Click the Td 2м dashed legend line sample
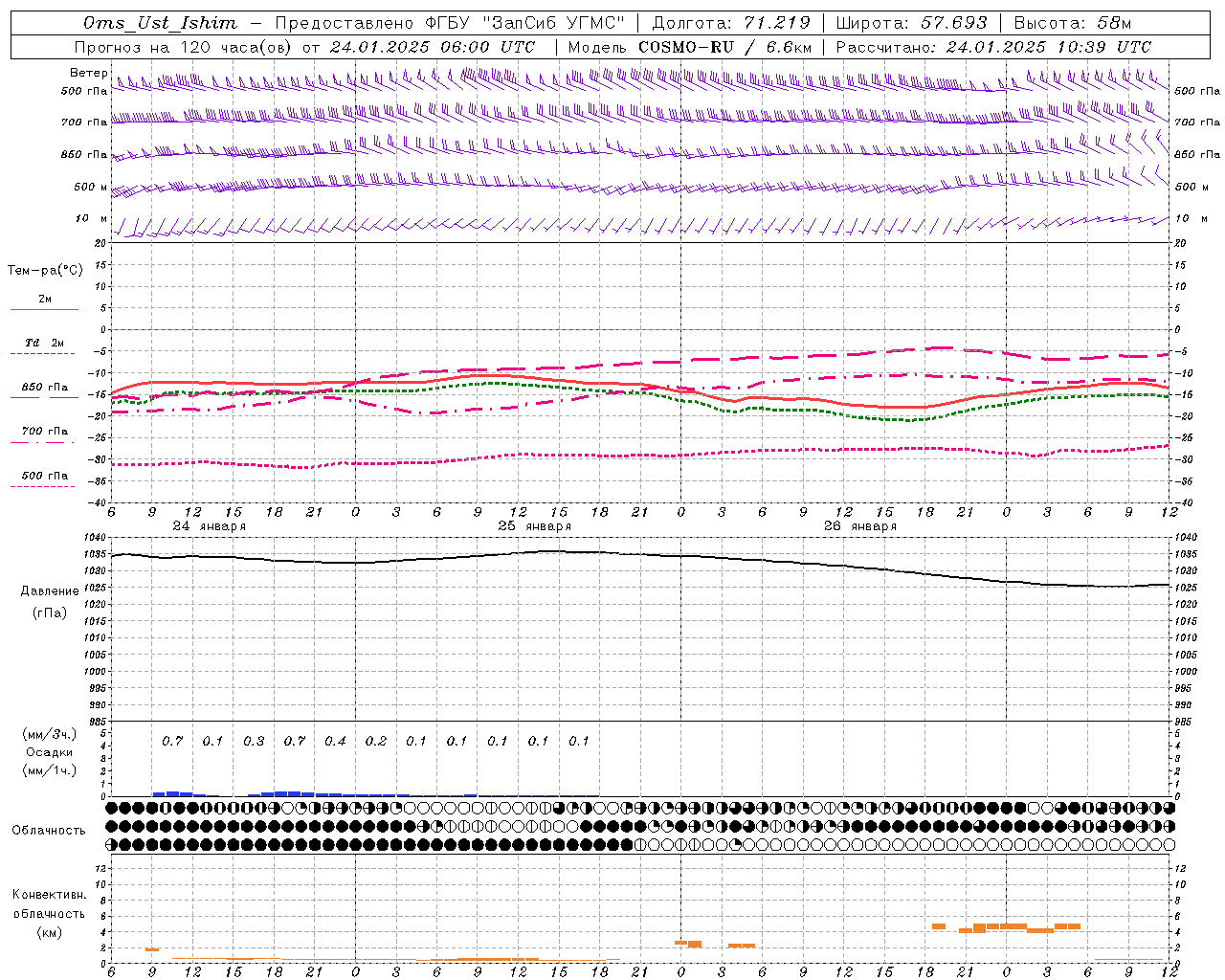Viewport: 1225px width, 980px height. [44, 354]
